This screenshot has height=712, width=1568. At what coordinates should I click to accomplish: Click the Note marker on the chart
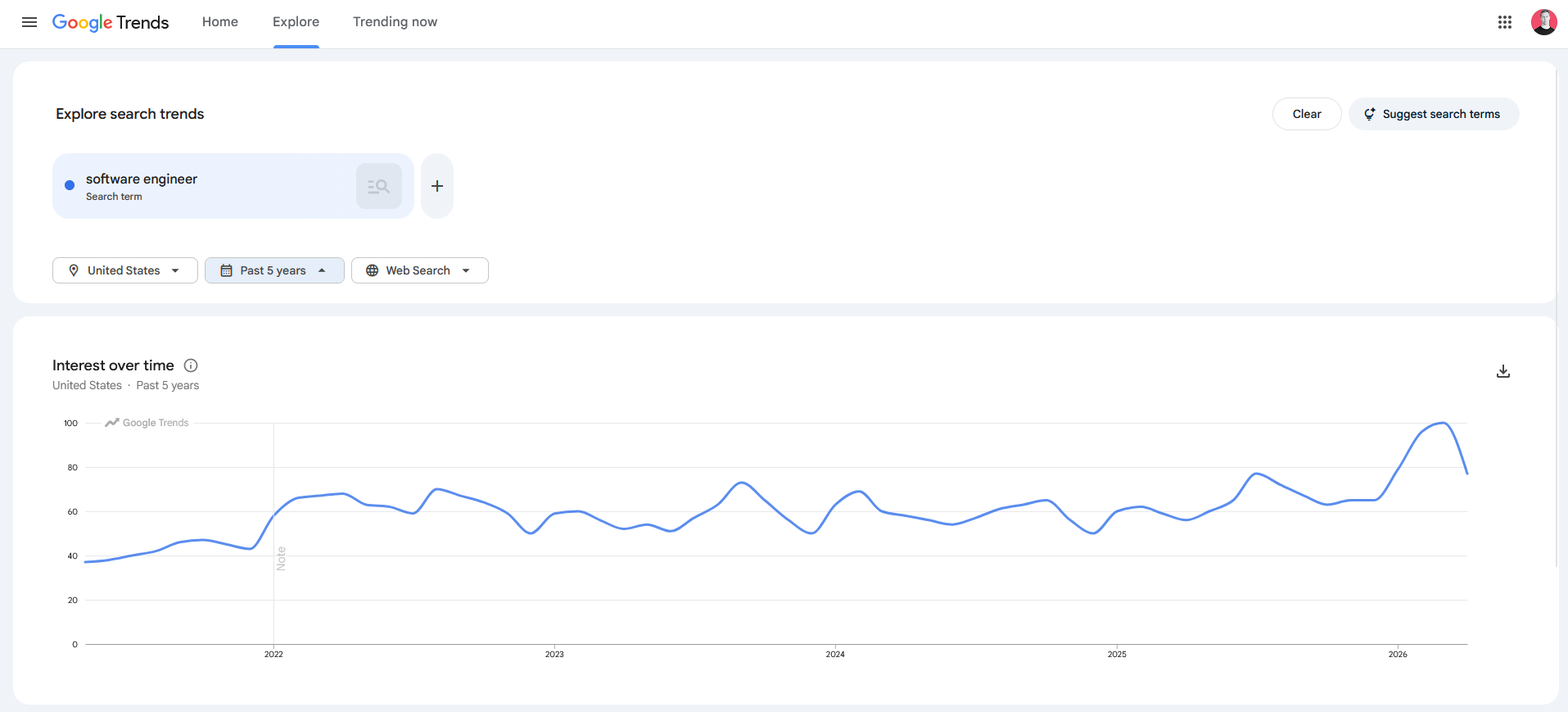(x=281, y=559)
